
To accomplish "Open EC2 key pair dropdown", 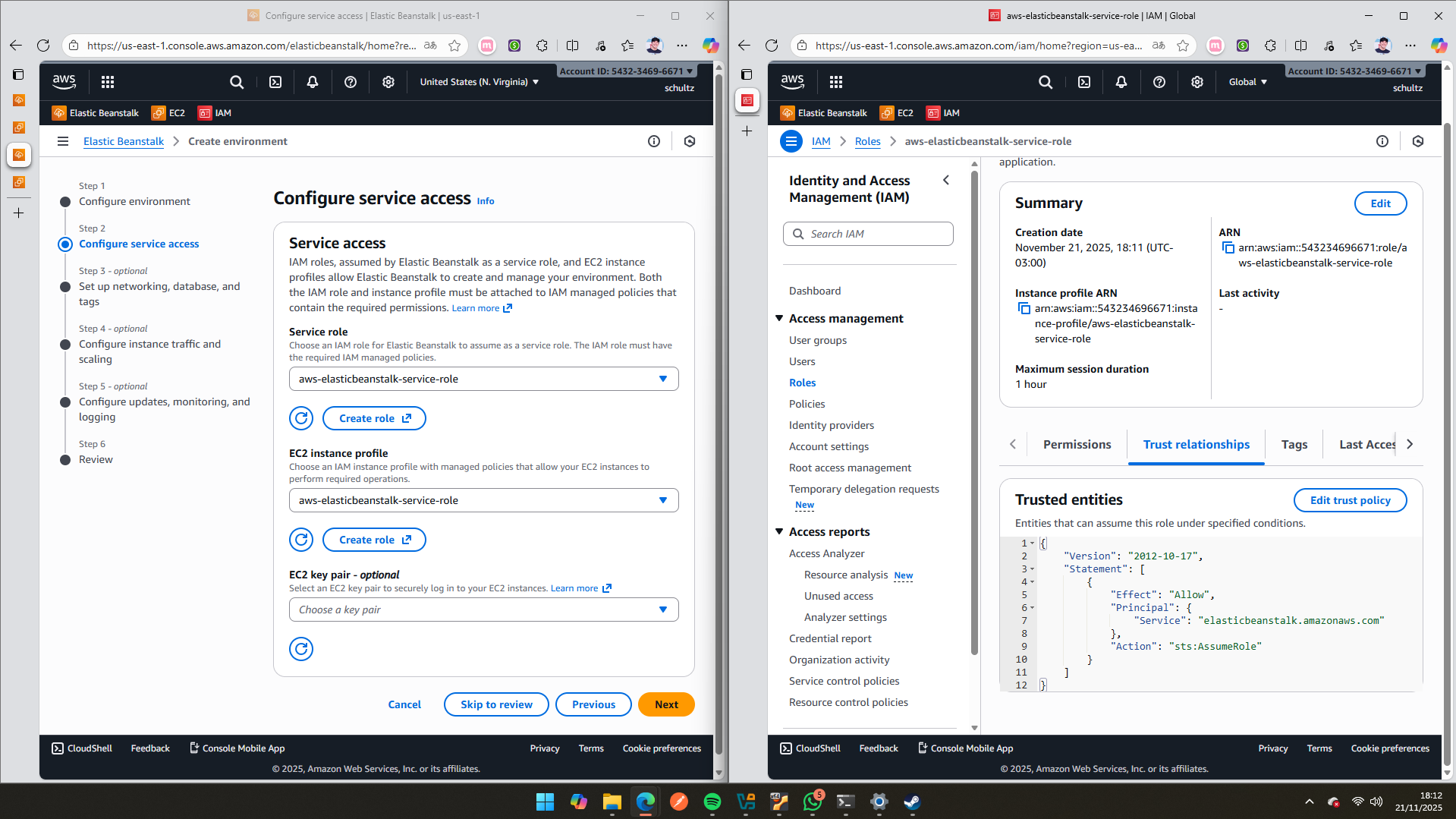I will coord(483,610).
